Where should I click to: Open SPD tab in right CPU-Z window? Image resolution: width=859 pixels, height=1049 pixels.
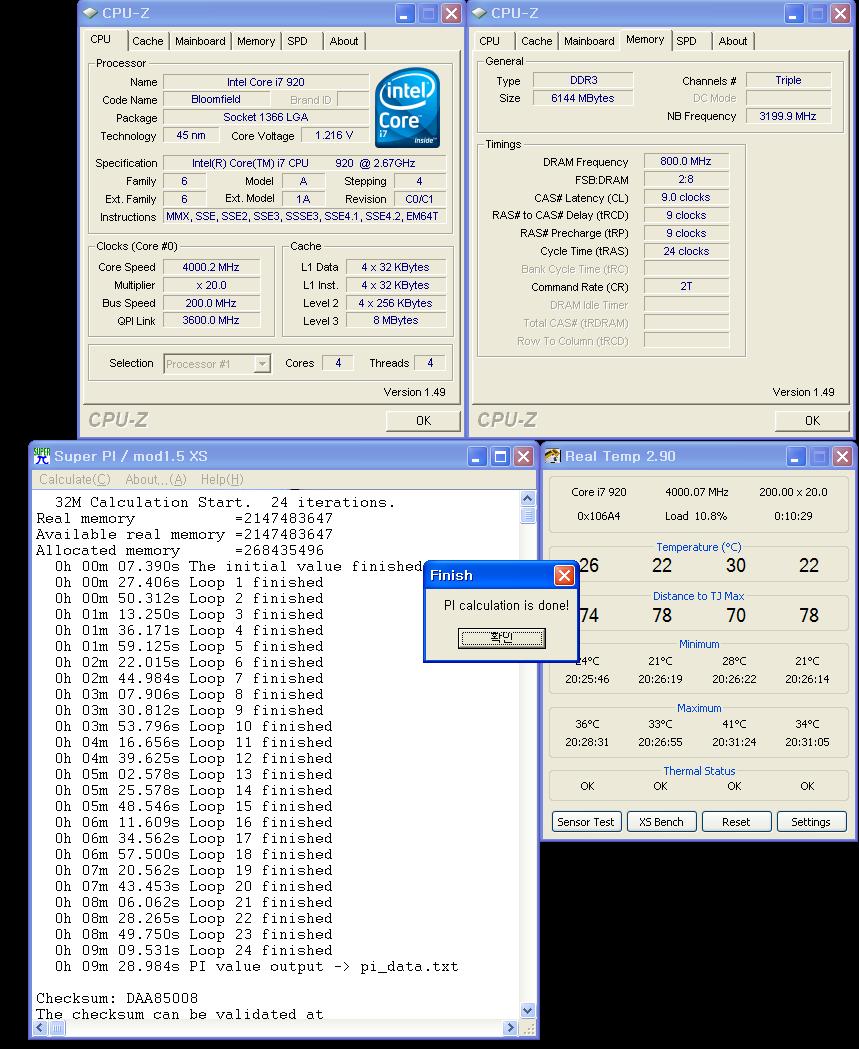[x=686, y=41]
